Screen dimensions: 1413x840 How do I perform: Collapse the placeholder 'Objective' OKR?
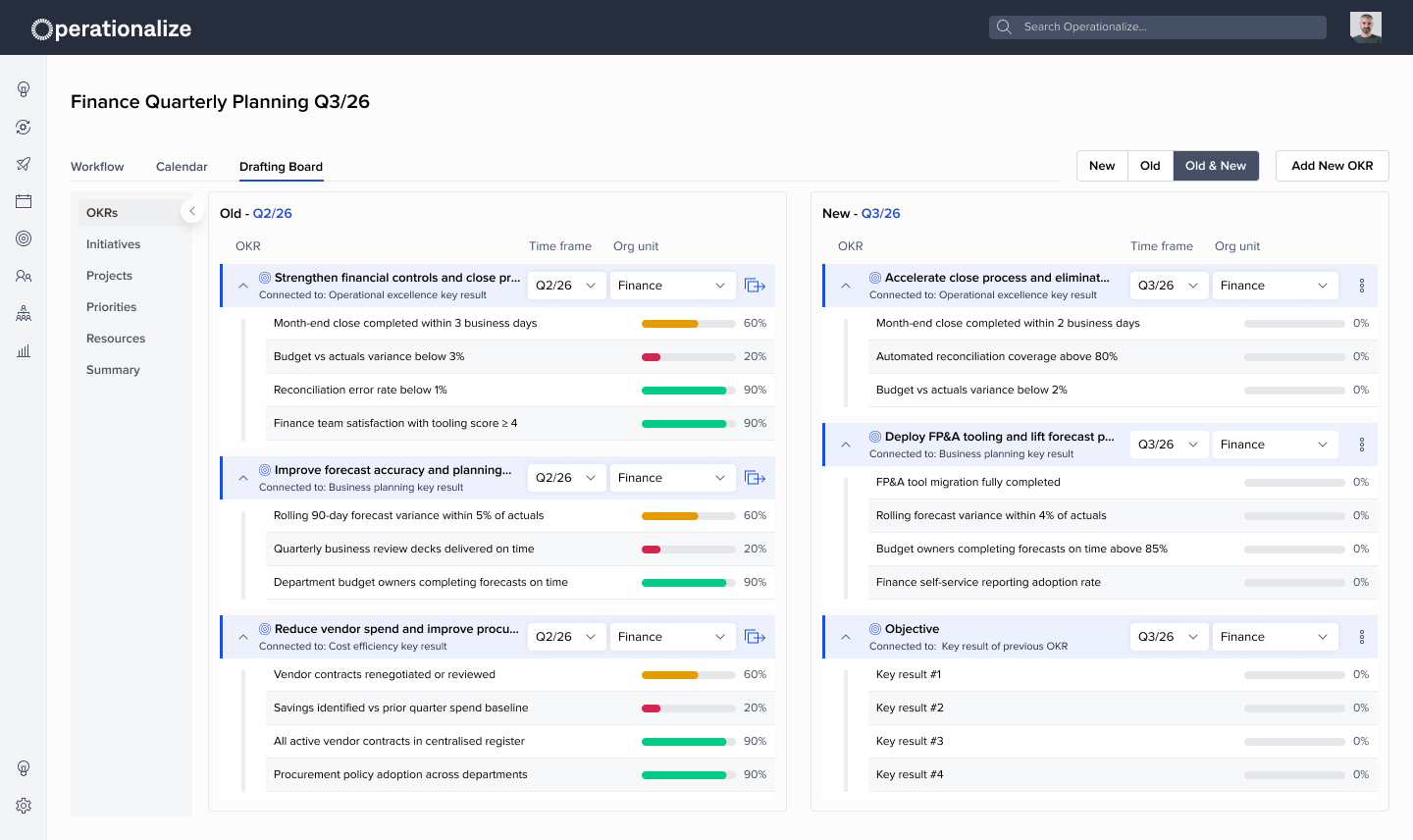point(846,637)
